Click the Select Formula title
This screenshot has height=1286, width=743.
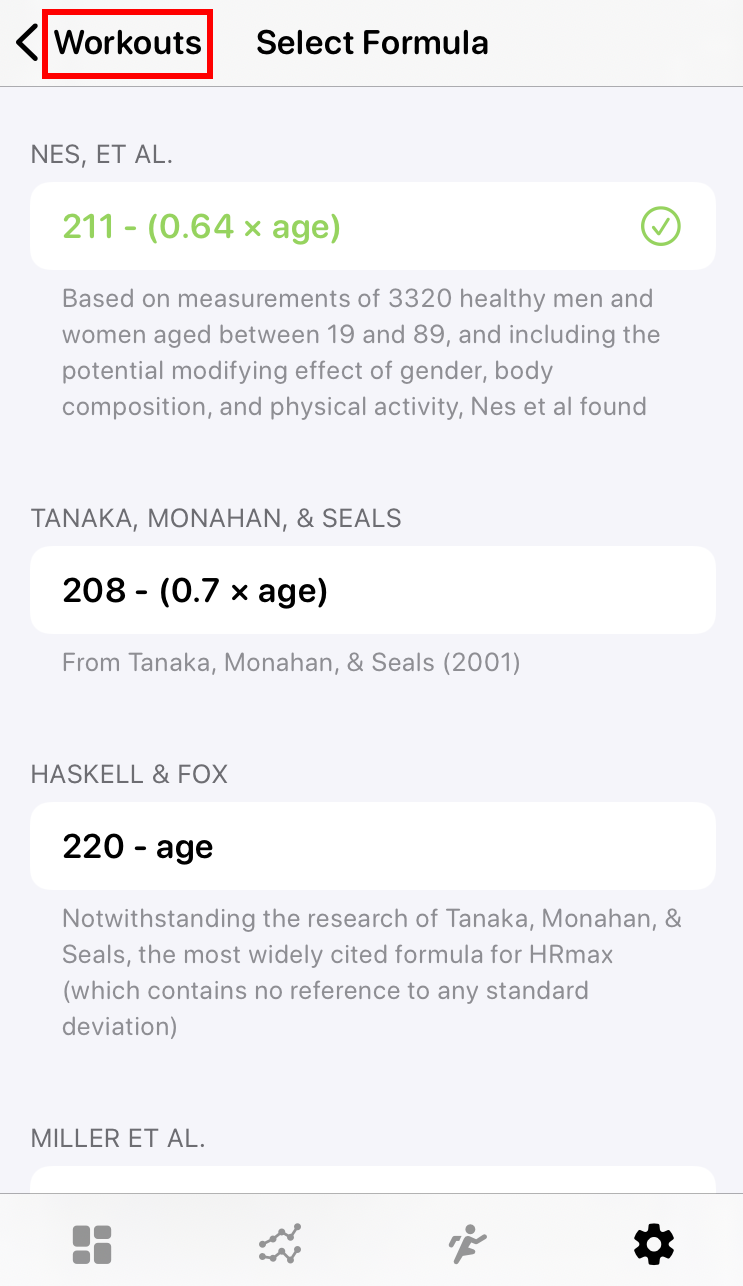372,43
